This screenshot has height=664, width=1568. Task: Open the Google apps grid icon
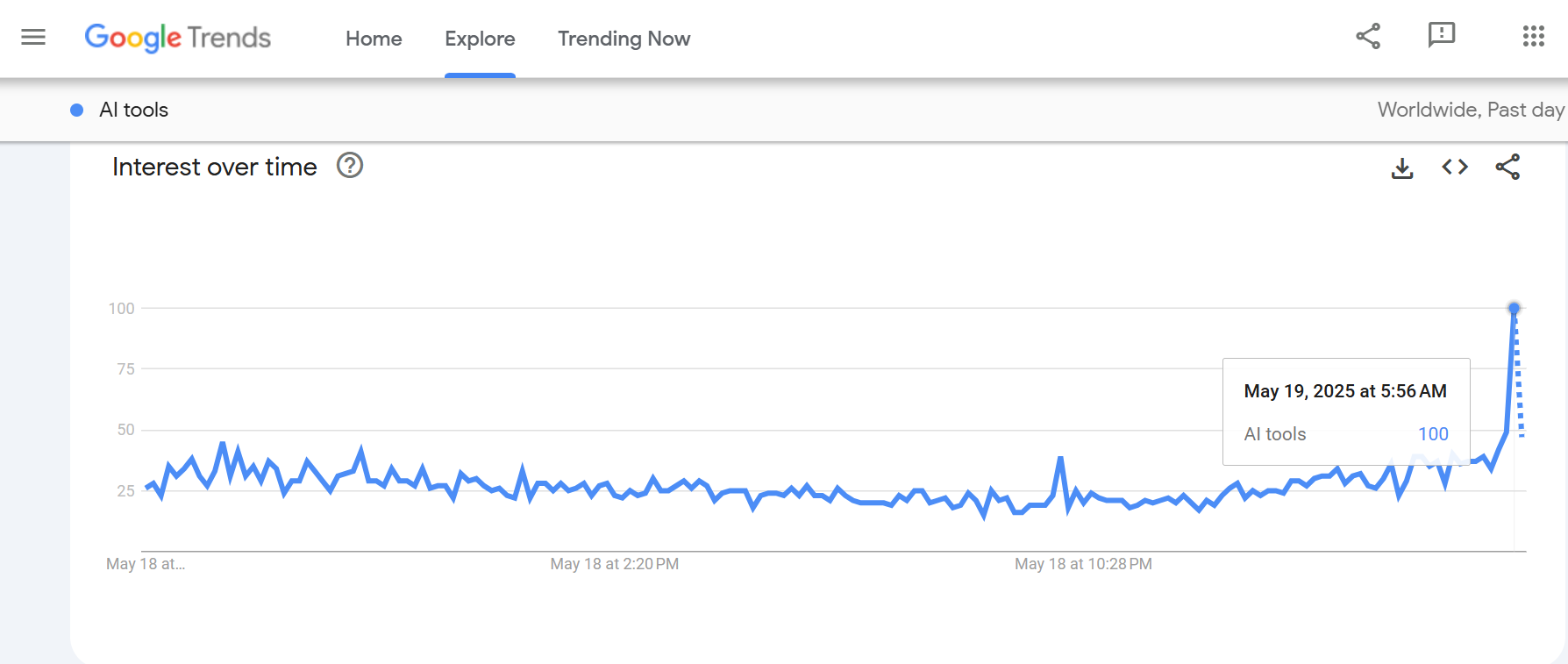(x=1533, y=37)
